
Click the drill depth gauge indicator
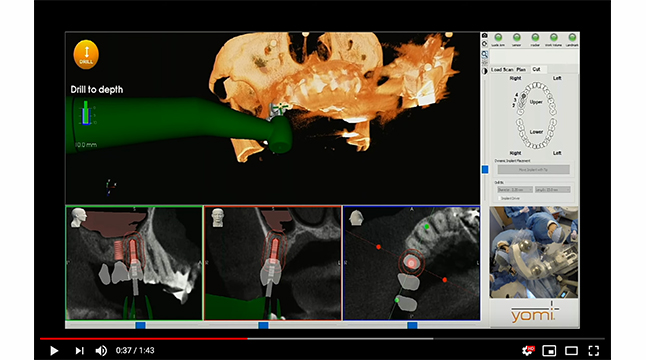[86, 113]
